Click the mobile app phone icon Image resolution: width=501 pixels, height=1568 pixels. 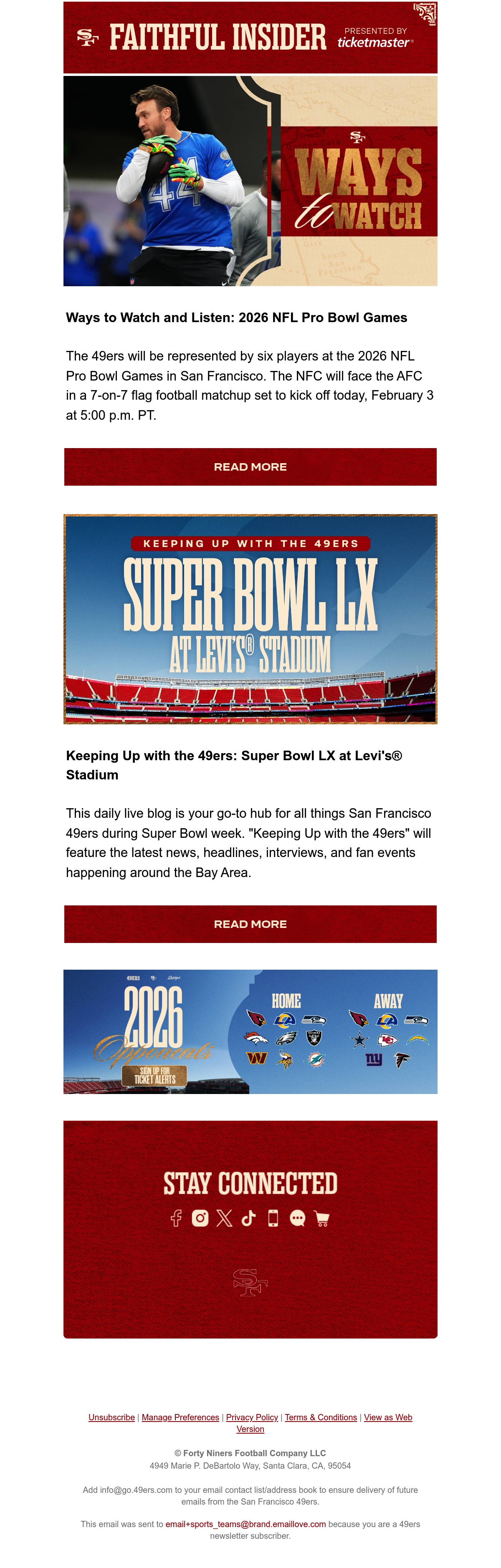(273, 1218)
